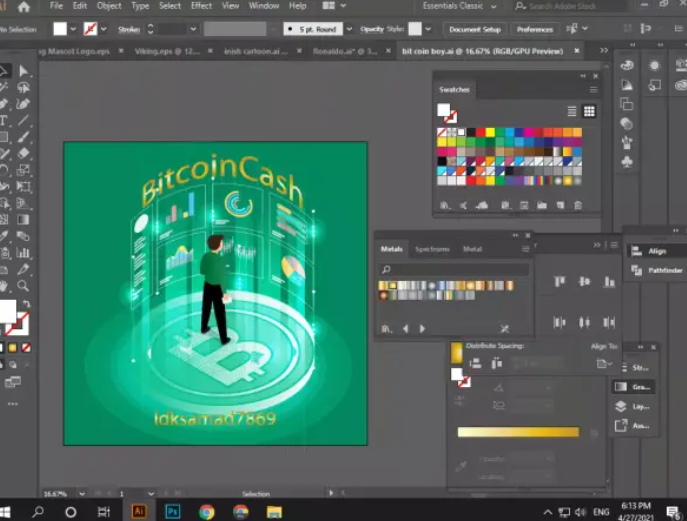
Task: Switch to Spectrums tab
Action: coord(432,249)
